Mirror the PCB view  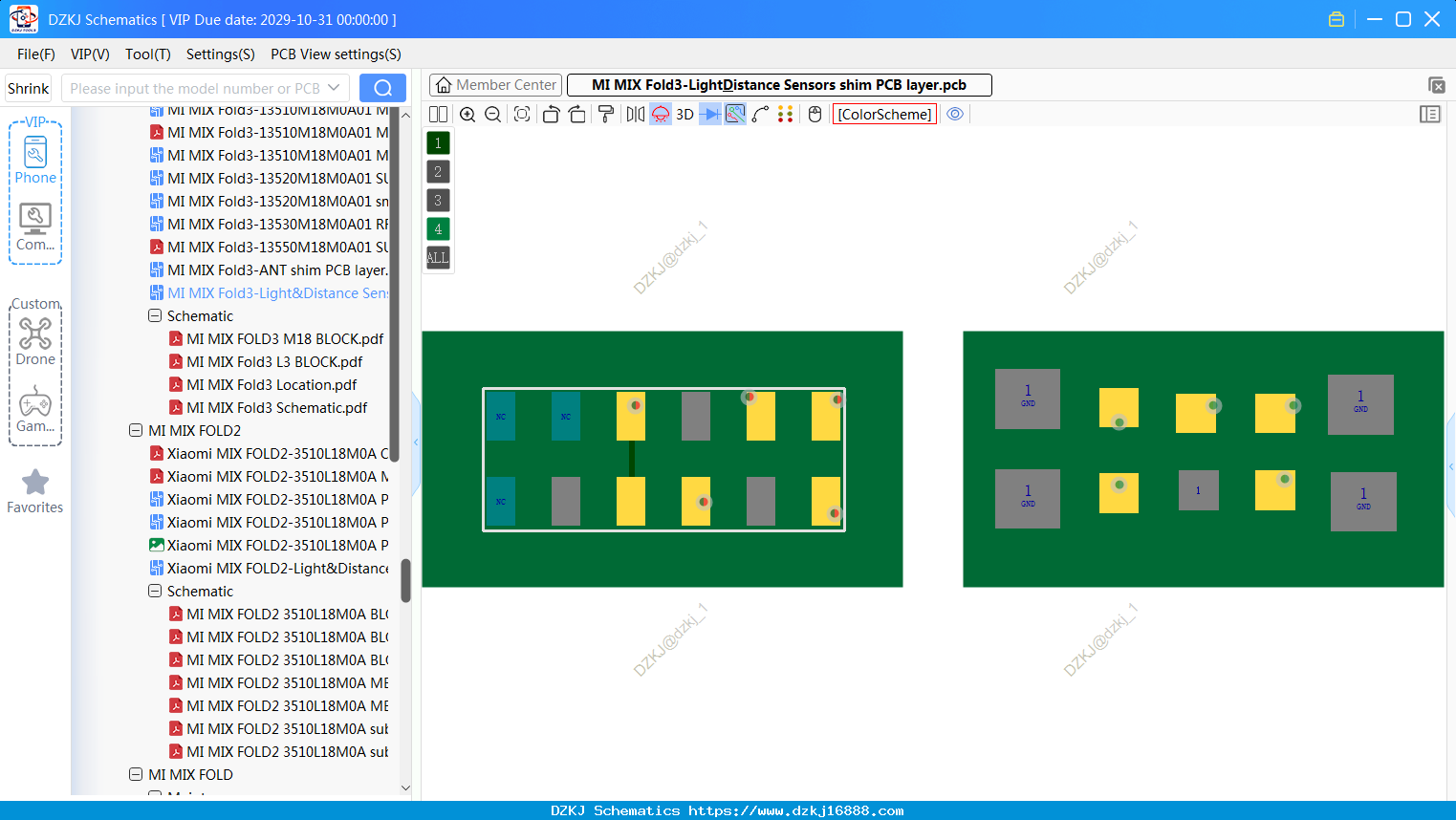(x=635, y=114)
